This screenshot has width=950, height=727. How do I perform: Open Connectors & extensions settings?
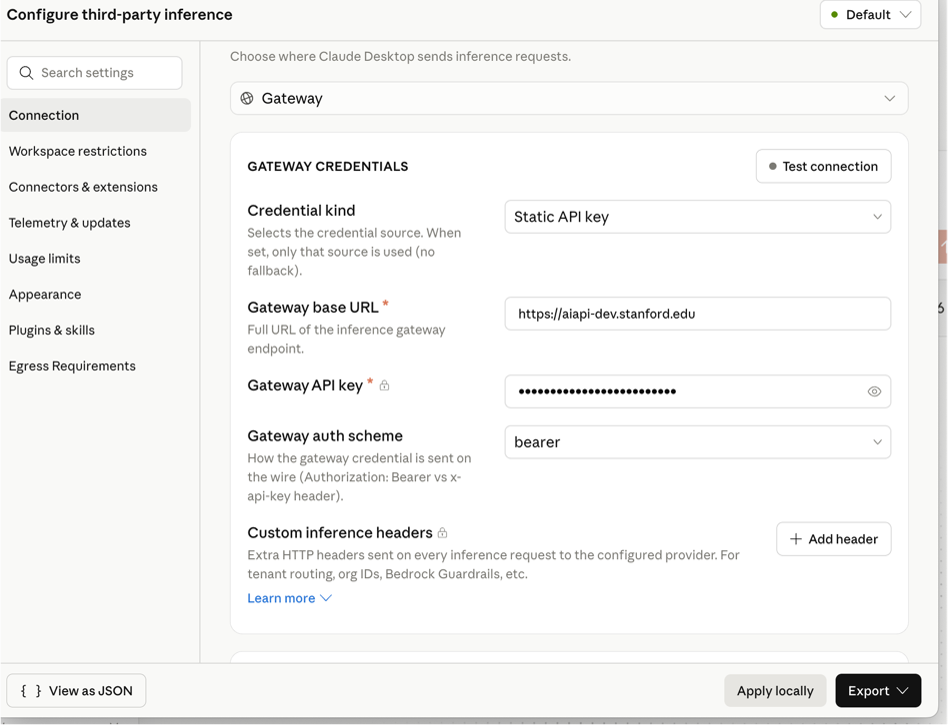[83, 187]
